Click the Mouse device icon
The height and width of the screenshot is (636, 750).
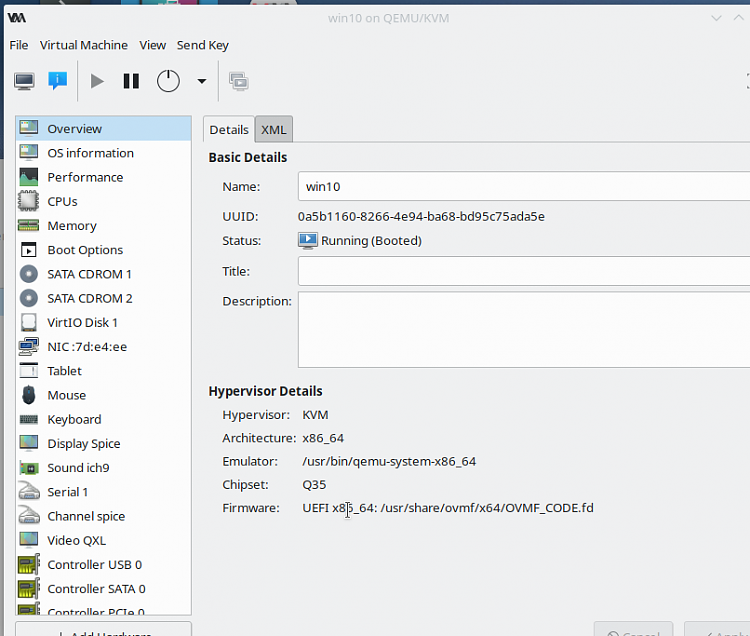[x=29, y=395]
